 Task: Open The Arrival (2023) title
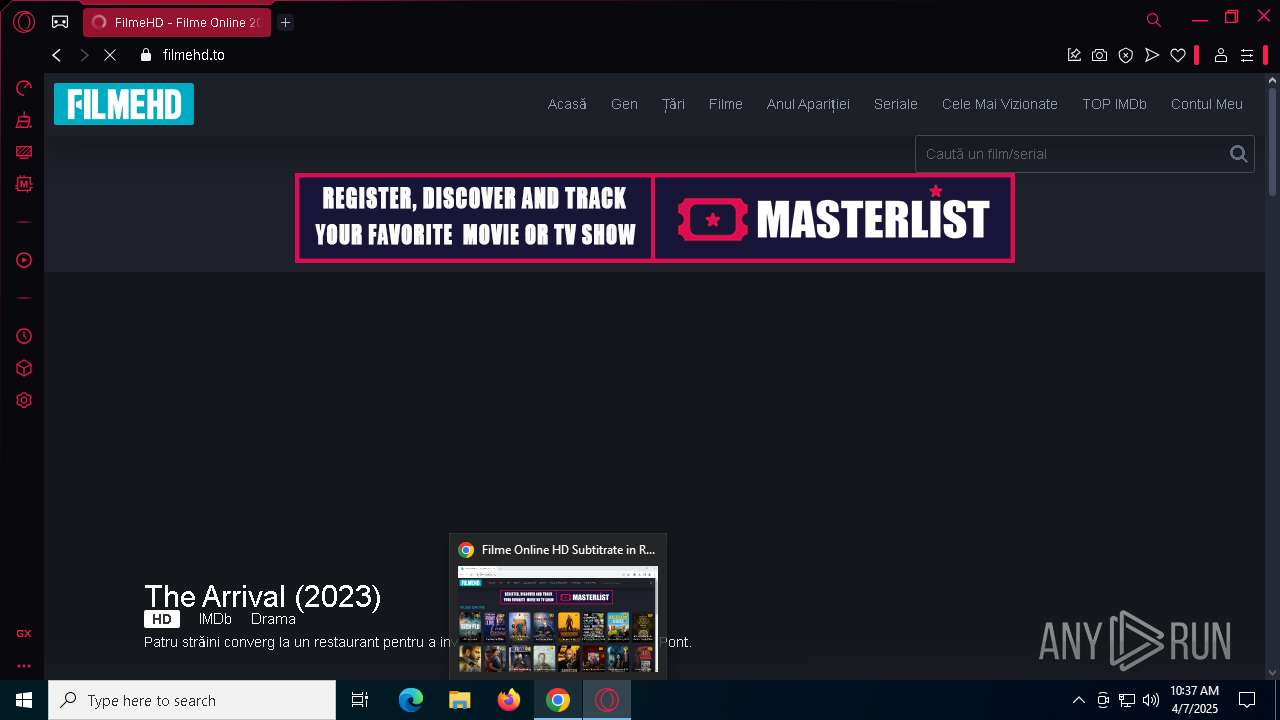pyautogui.click(x=263, y=597)
